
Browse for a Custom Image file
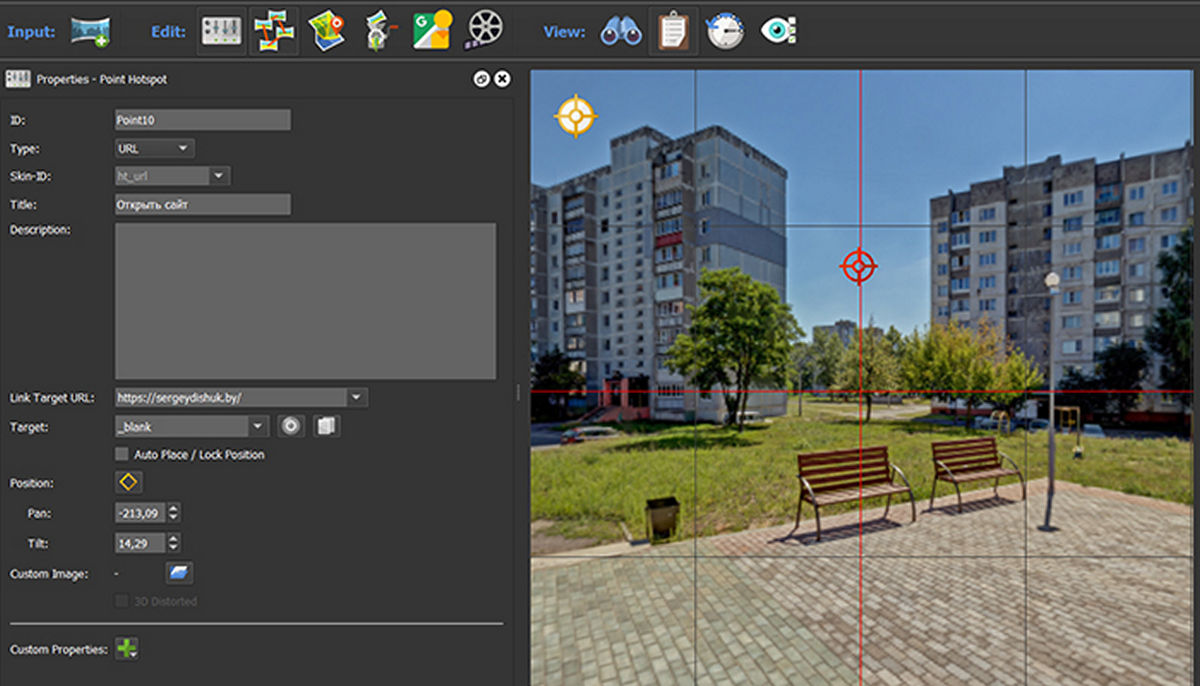(x=179, y=573)
